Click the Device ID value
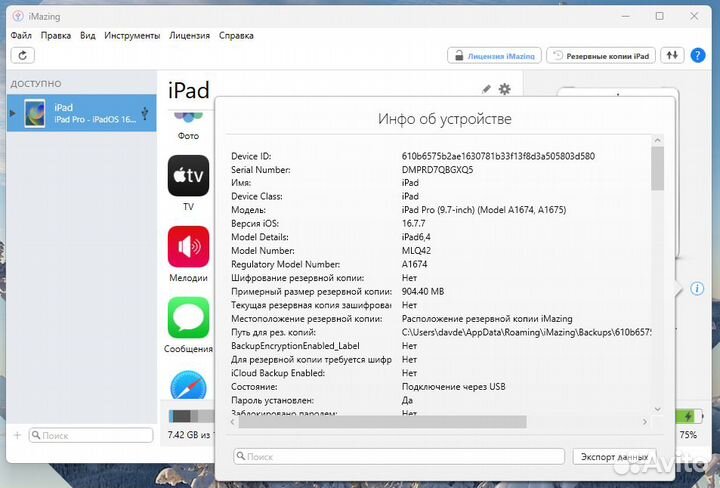This screenshot has width=720, height=488. [x=498, y=156]
